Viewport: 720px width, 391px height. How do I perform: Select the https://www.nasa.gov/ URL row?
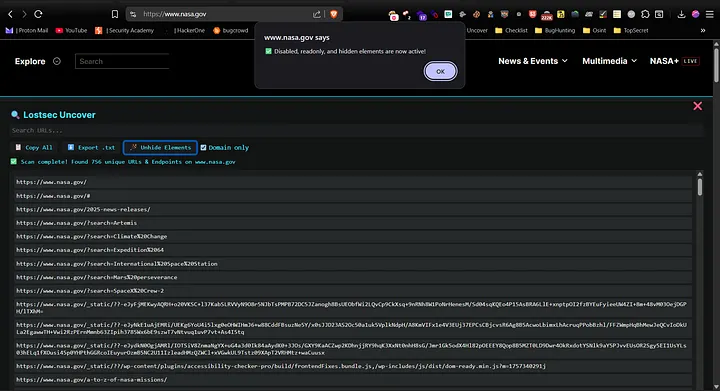point(353,182)
